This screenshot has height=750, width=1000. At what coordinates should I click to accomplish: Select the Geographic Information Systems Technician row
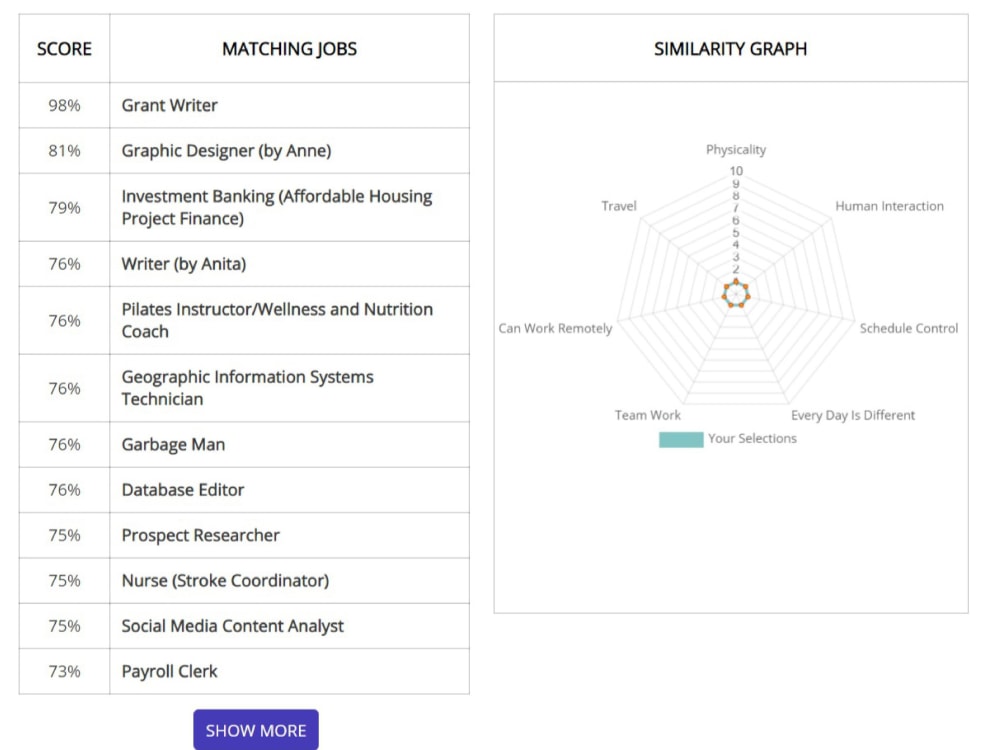point(247,387)
